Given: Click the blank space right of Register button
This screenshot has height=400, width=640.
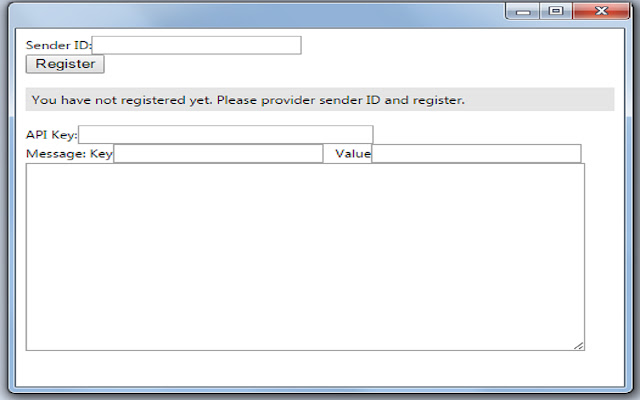Looking at the screenshot, I should point(359,64).
